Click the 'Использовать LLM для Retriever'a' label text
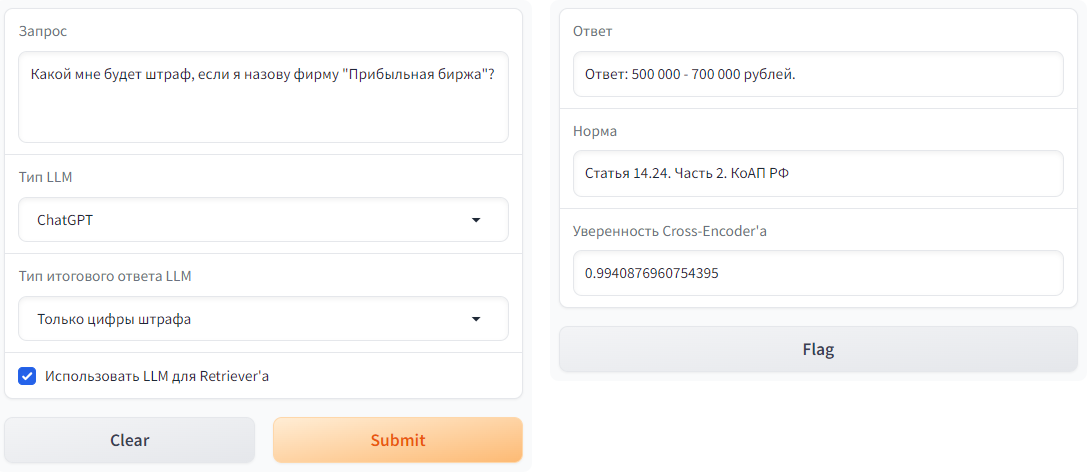1089x475 pixels. tap(157, 377)
